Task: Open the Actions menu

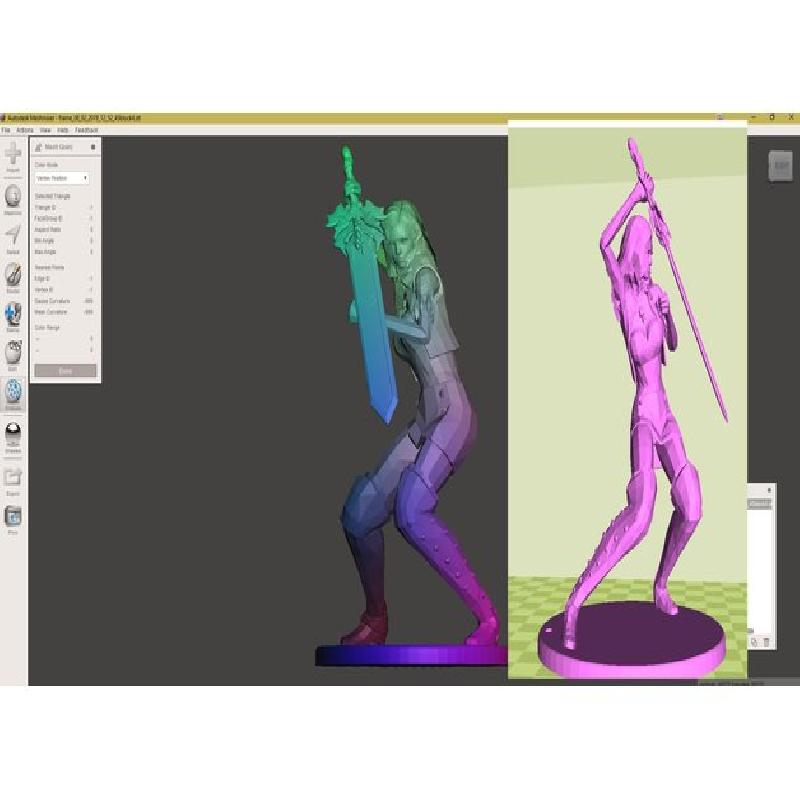Action: click(25, 130)
